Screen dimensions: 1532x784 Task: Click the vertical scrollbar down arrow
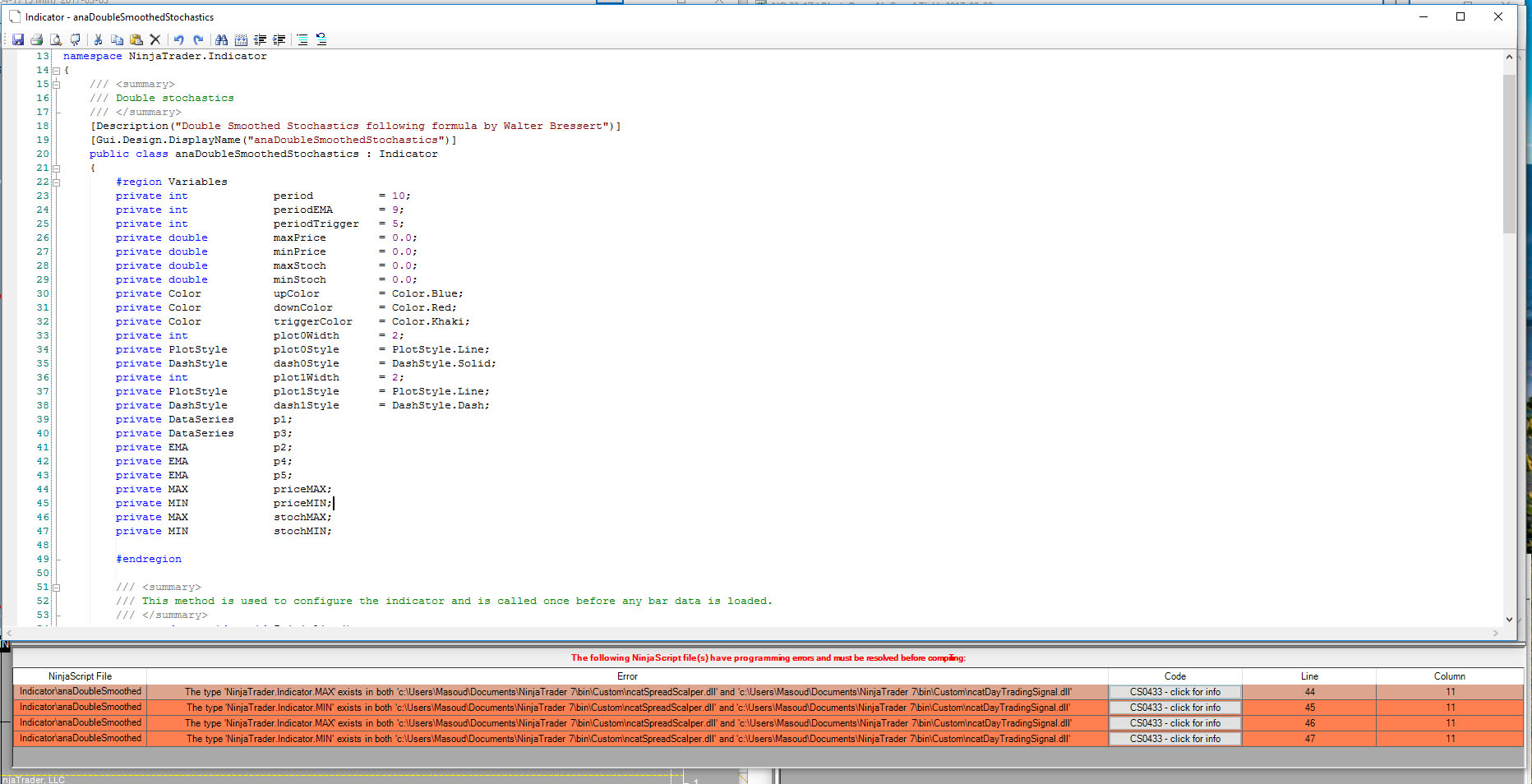pyautogui.click(x=1509, y=620)
